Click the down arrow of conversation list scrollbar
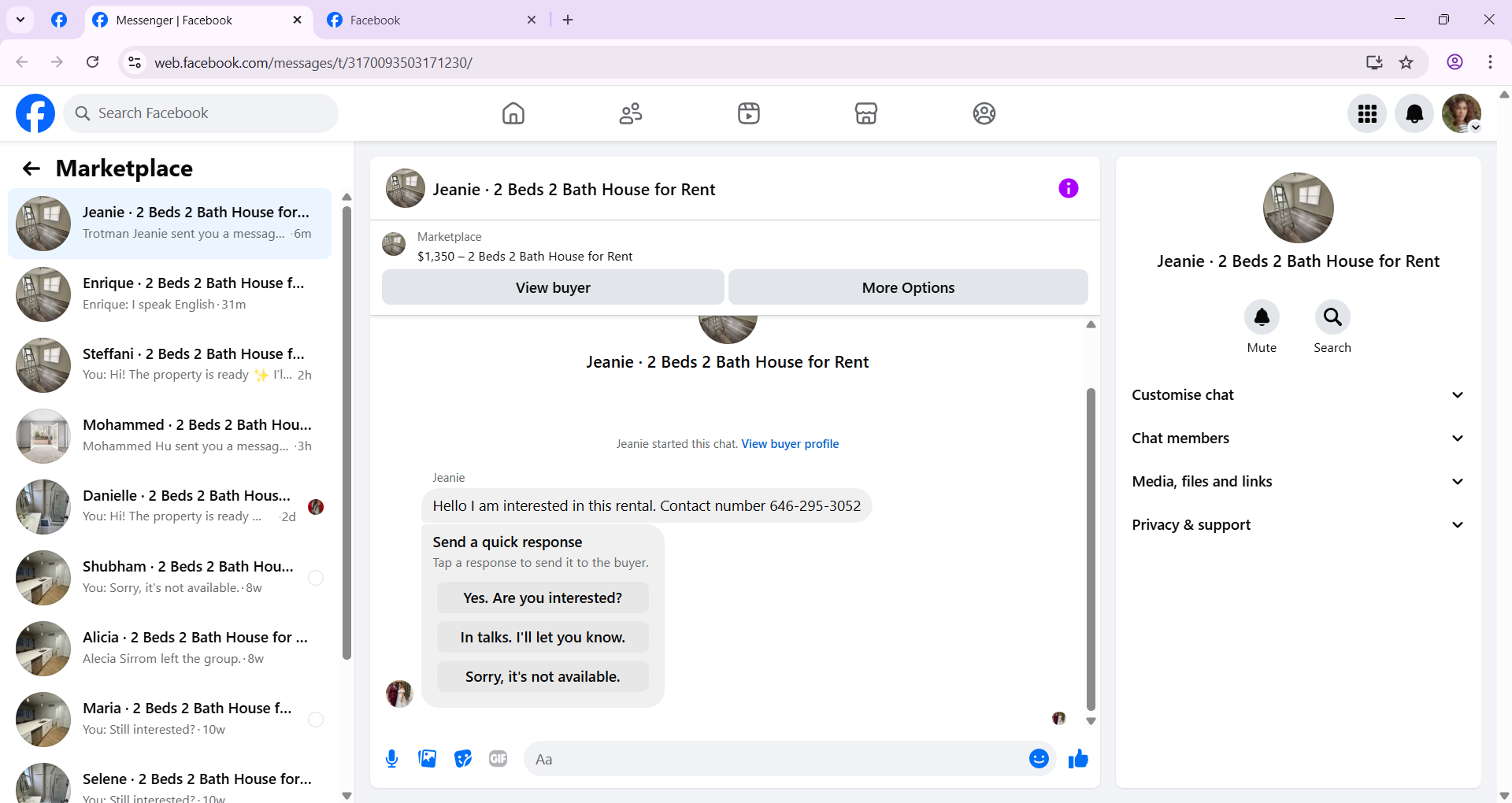1512x803 pixels. point(346,795)
